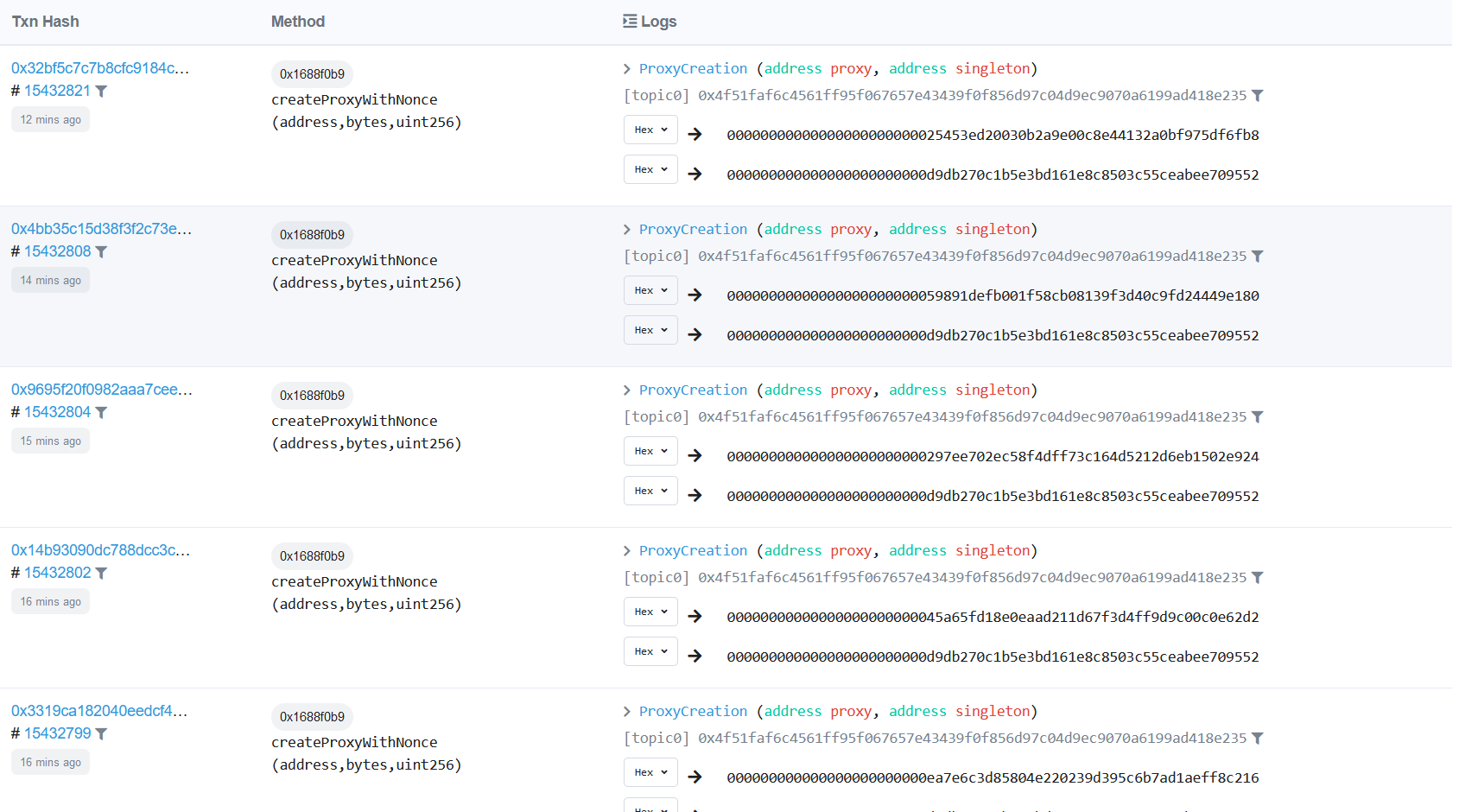Screen dimensions: 1459x812
Task: Open first Hex dropdown in 0x9695f20f row
Action: (650, 452)
